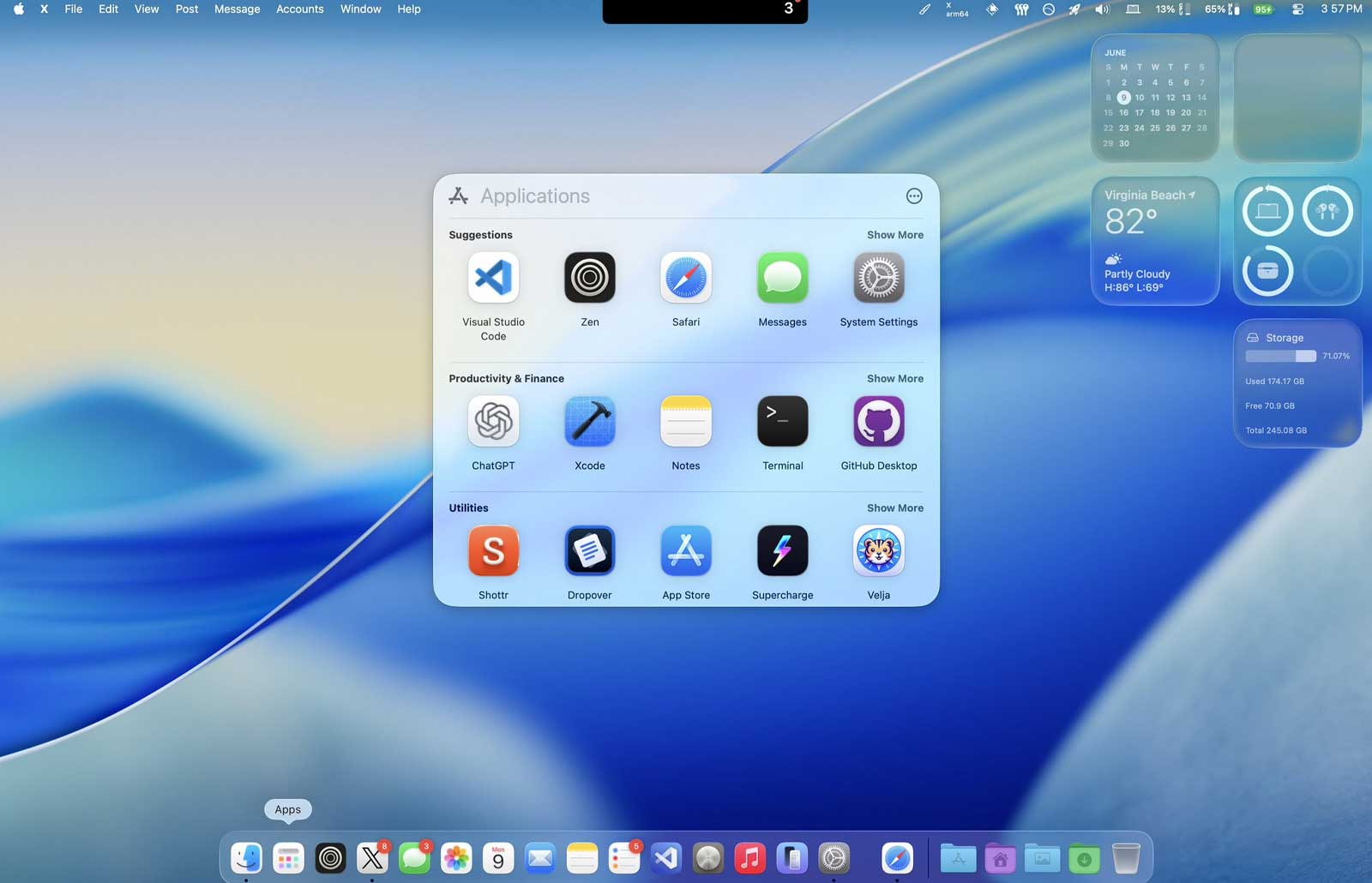Open the X application menu

click(44, 9)
